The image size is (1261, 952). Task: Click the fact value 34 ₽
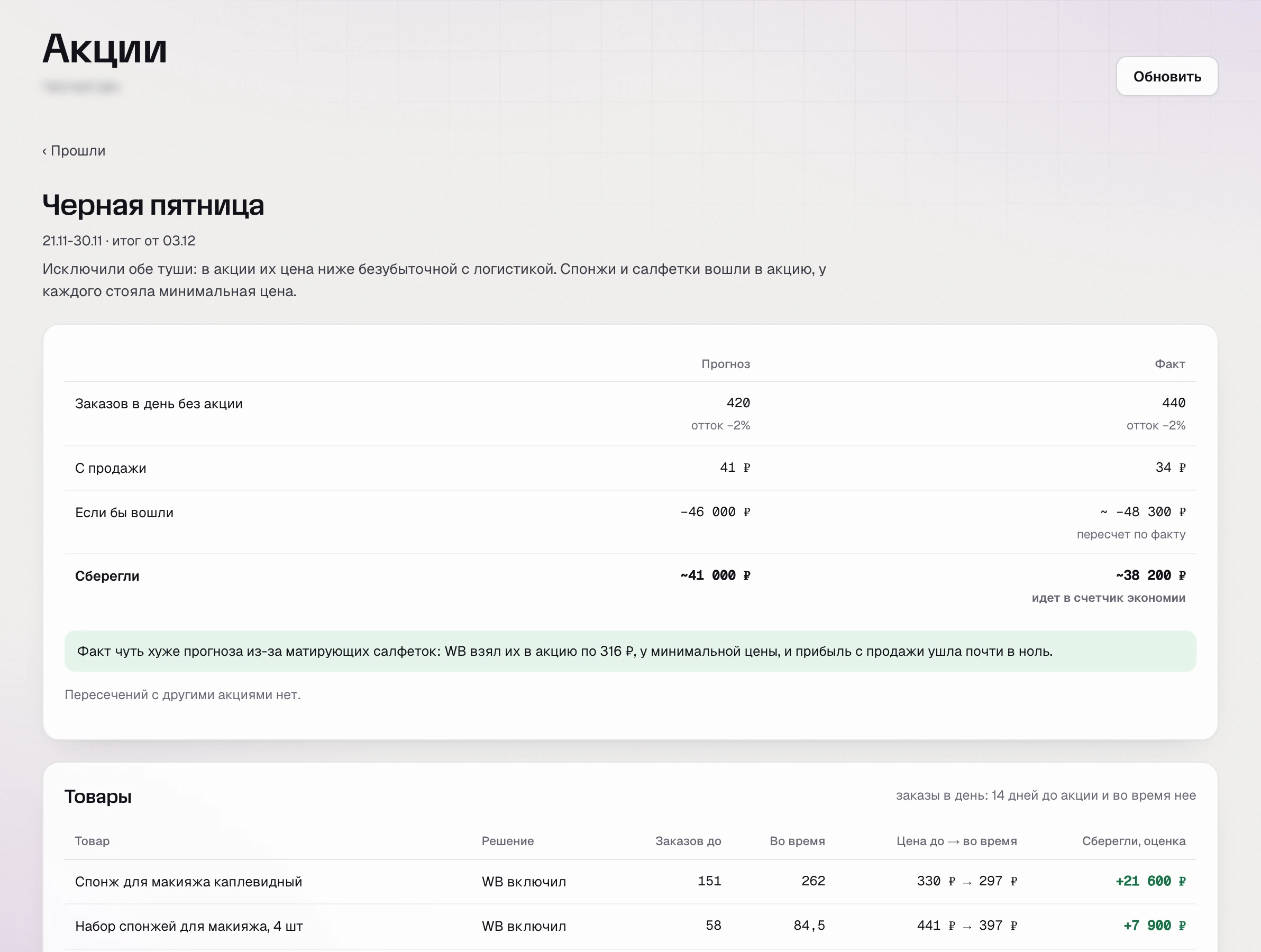point(1171,468)
